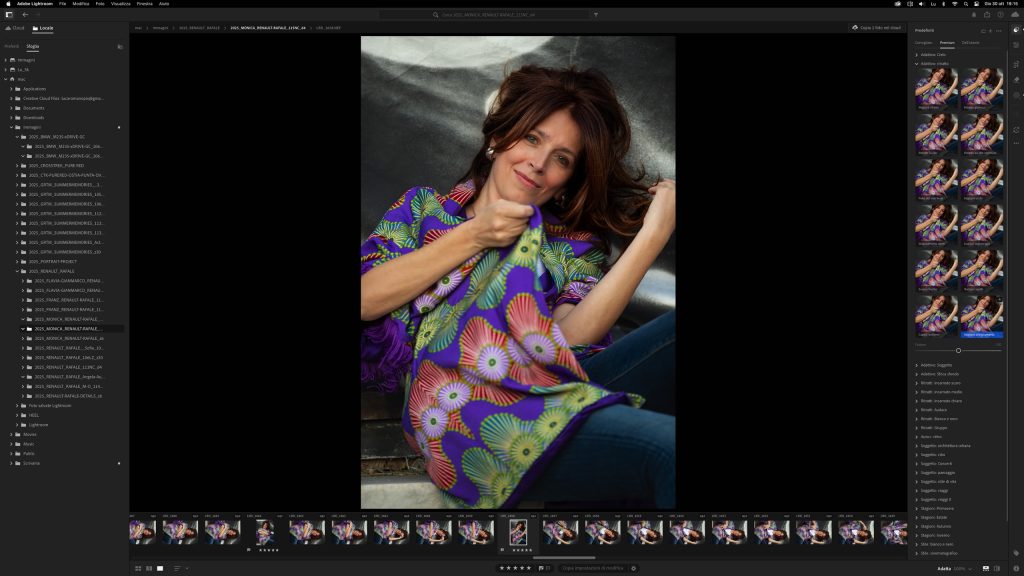Adjust the preset amount slider
1024x576 pixels.
958,350
